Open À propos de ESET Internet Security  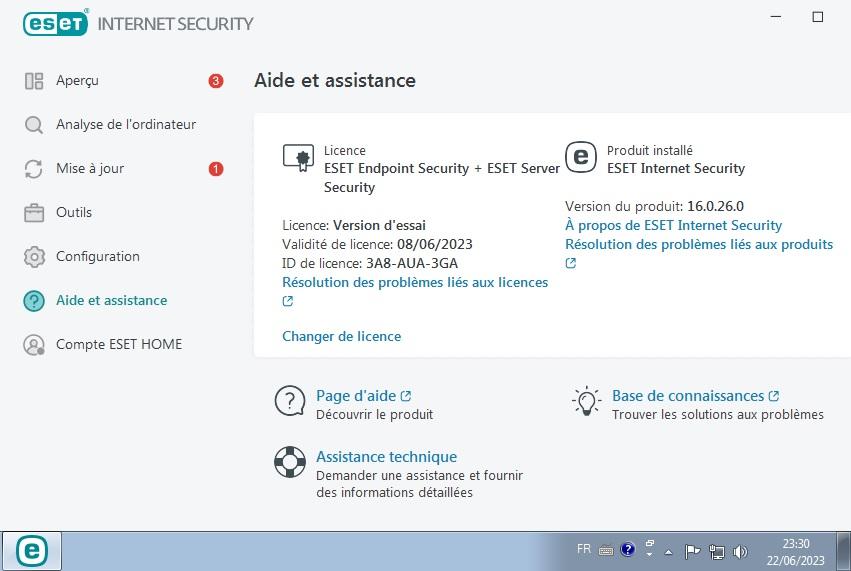click(674, 225)
